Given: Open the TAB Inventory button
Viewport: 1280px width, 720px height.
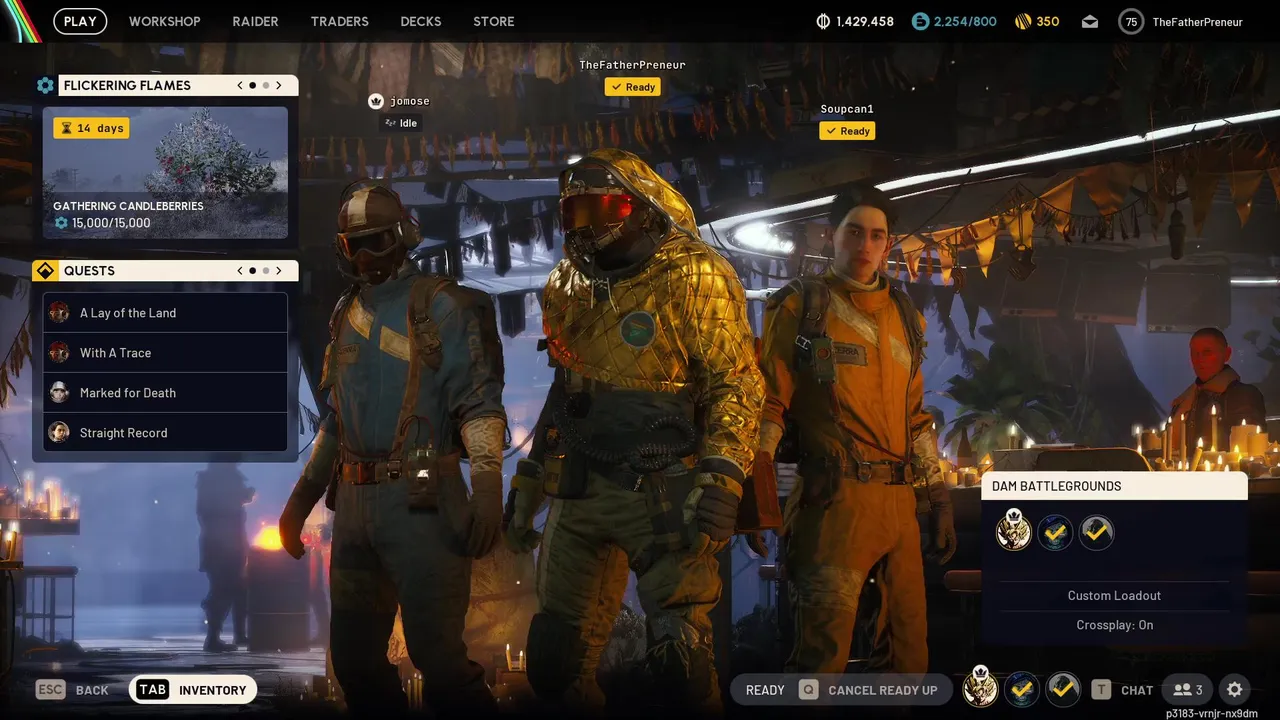Looking at the screenshot, I should (x=193, y=690).
